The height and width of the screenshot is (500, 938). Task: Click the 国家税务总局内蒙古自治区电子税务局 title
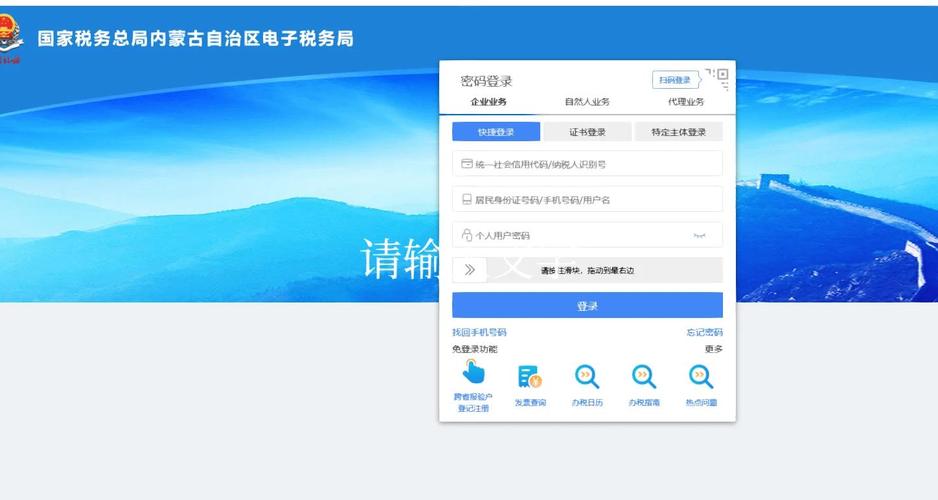196,39
